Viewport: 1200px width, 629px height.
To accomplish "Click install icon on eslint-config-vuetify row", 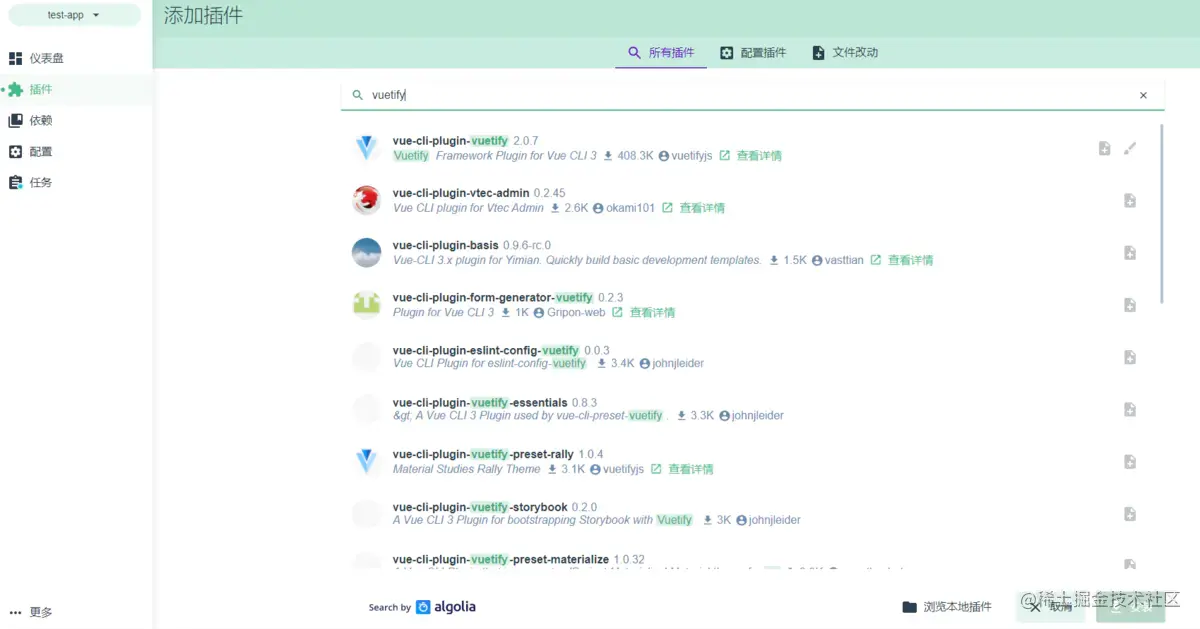I will (x=1130, y=357).
